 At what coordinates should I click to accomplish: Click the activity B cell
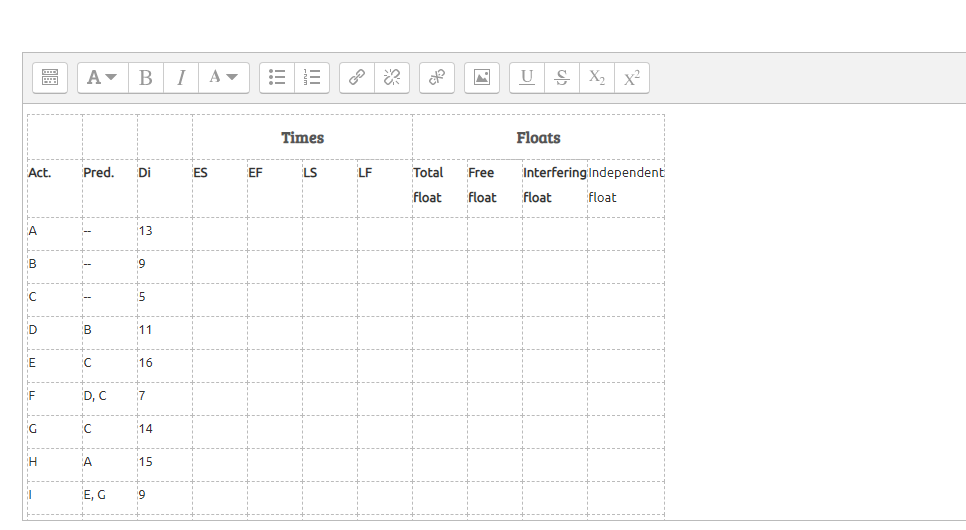click(x=55, y=267)
